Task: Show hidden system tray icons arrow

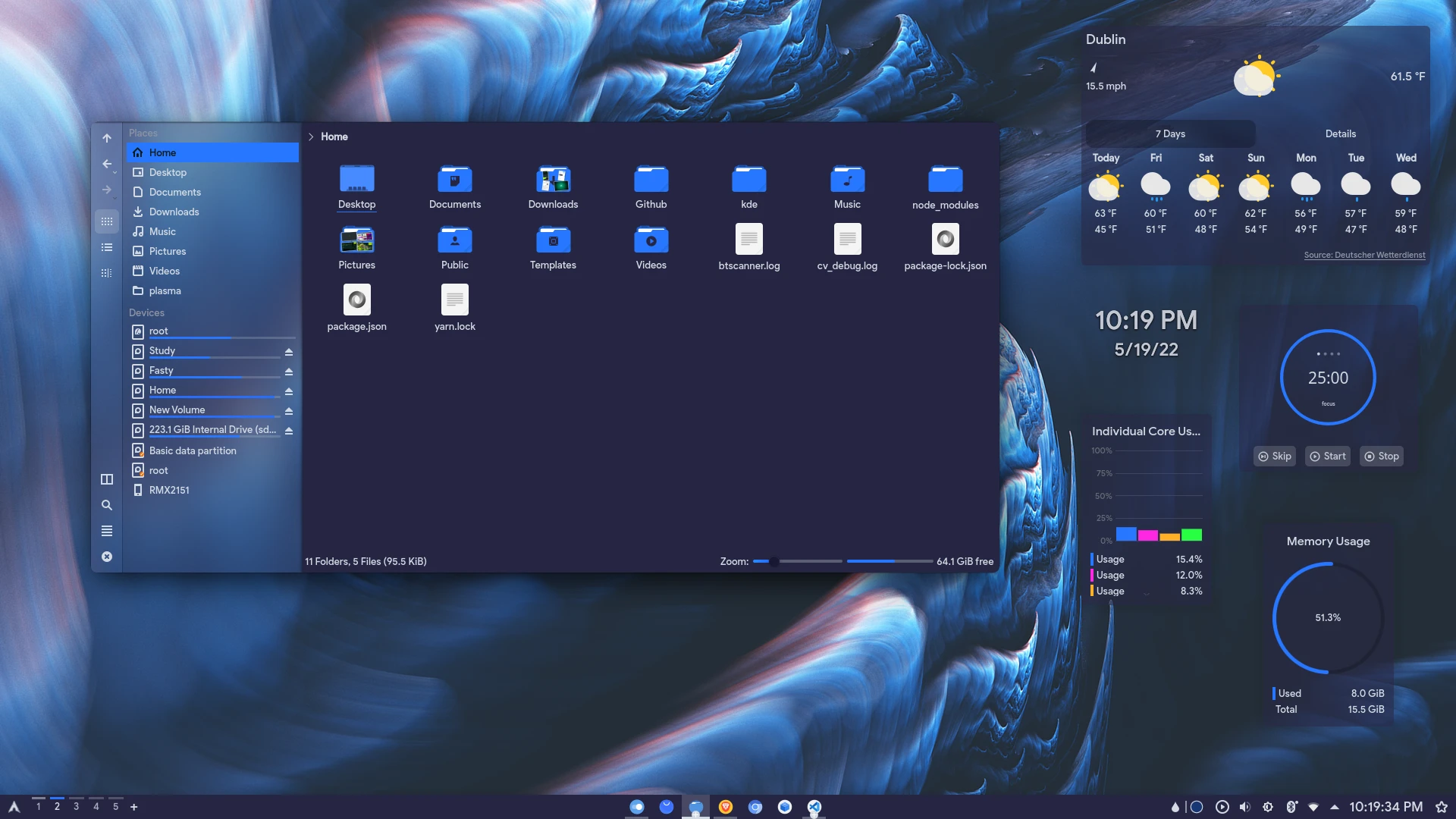Action: coord(1335,807)
